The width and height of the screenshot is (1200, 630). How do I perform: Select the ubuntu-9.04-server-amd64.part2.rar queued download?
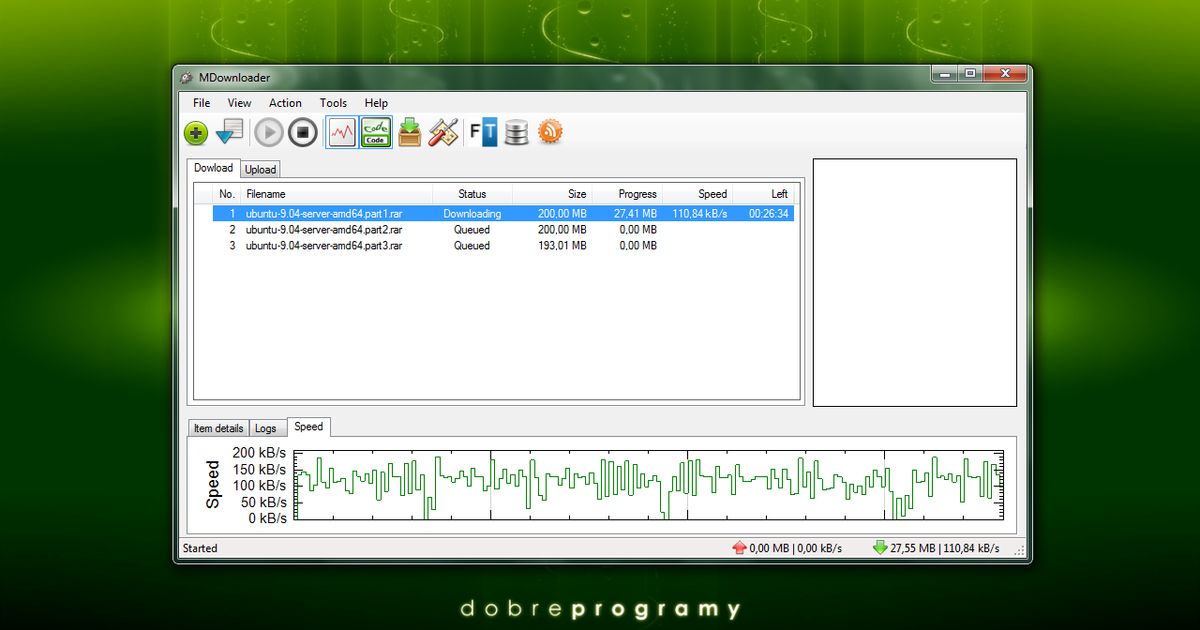[321, 229]
